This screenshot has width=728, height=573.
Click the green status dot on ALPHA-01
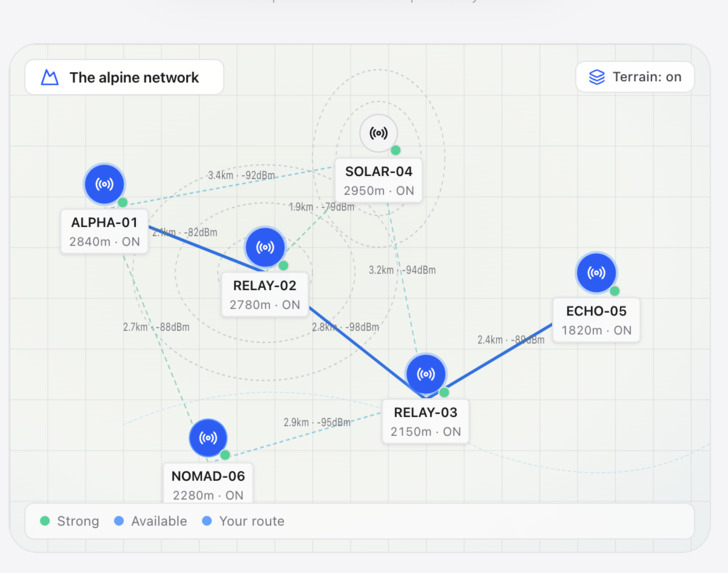click(x=123, y=202)
